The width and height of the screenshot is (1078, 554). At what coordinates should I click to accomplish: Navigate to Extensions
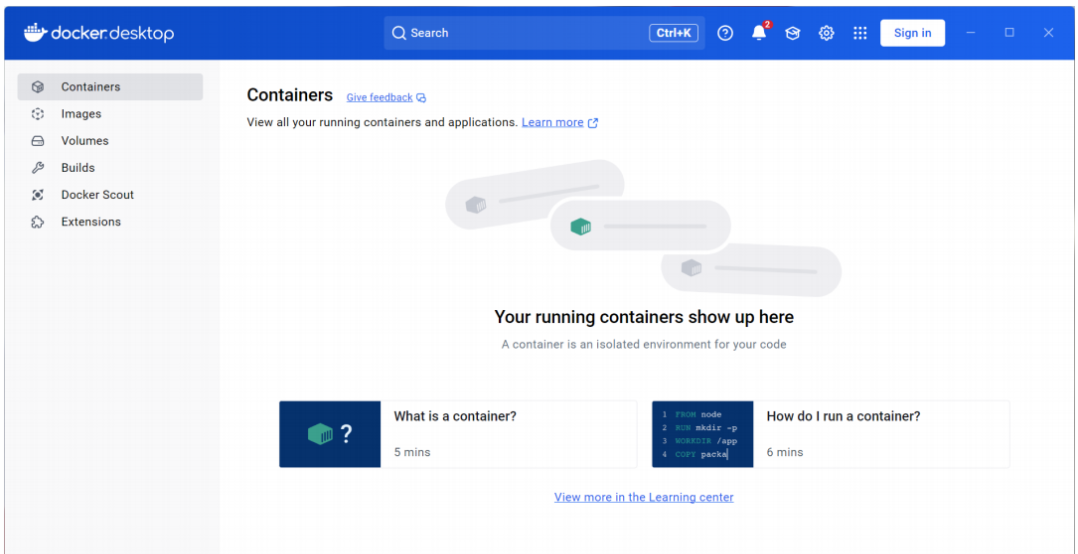click(x=110, y=222)
